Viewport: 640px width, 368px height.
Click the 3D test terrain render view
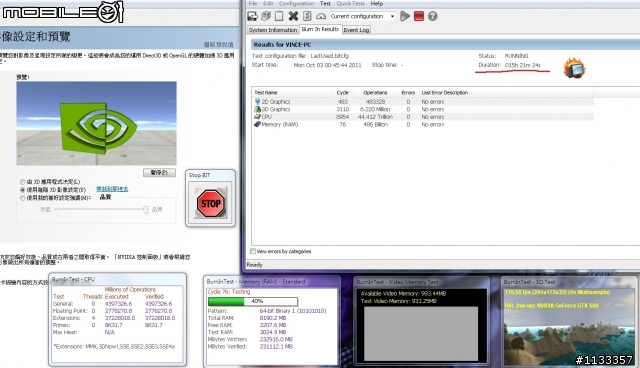pos(569,327)
